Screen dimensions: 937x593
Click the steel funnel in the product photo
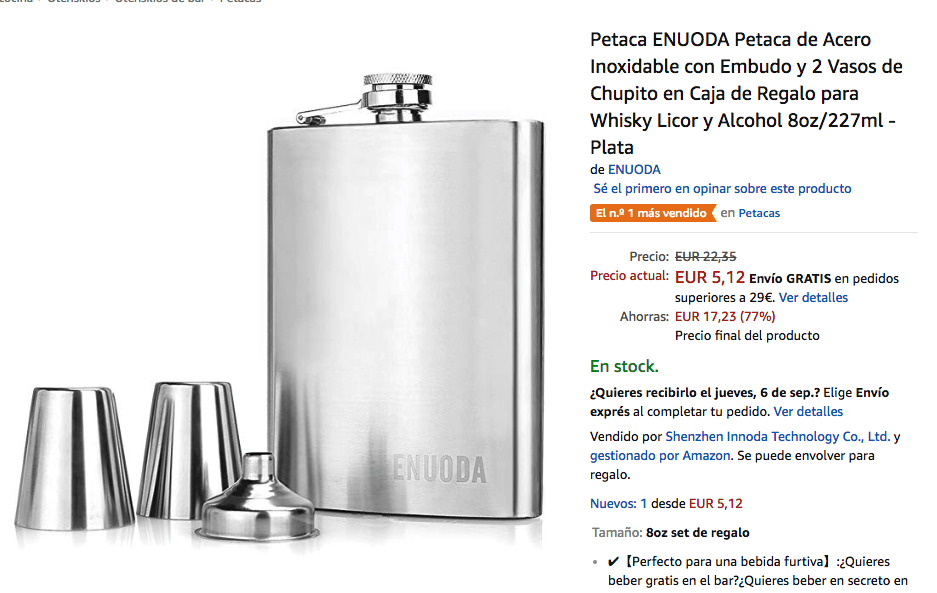click(x=258, y=499)
